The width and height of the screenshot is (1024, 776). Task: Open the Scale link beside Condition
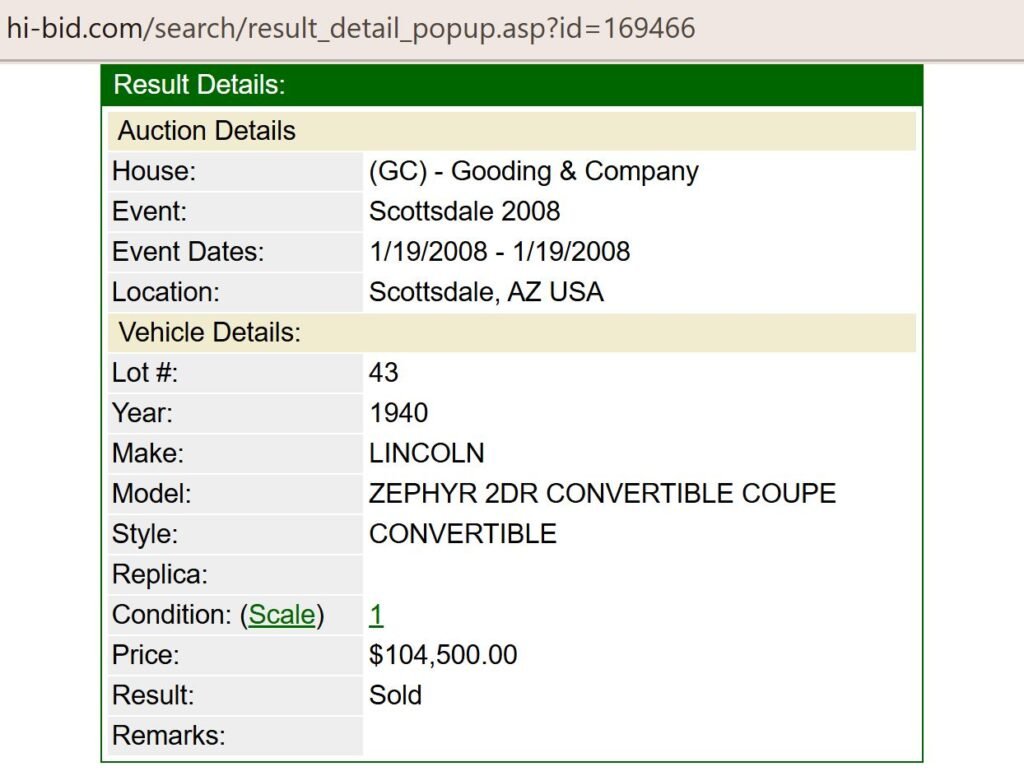(x=281, y=615)
